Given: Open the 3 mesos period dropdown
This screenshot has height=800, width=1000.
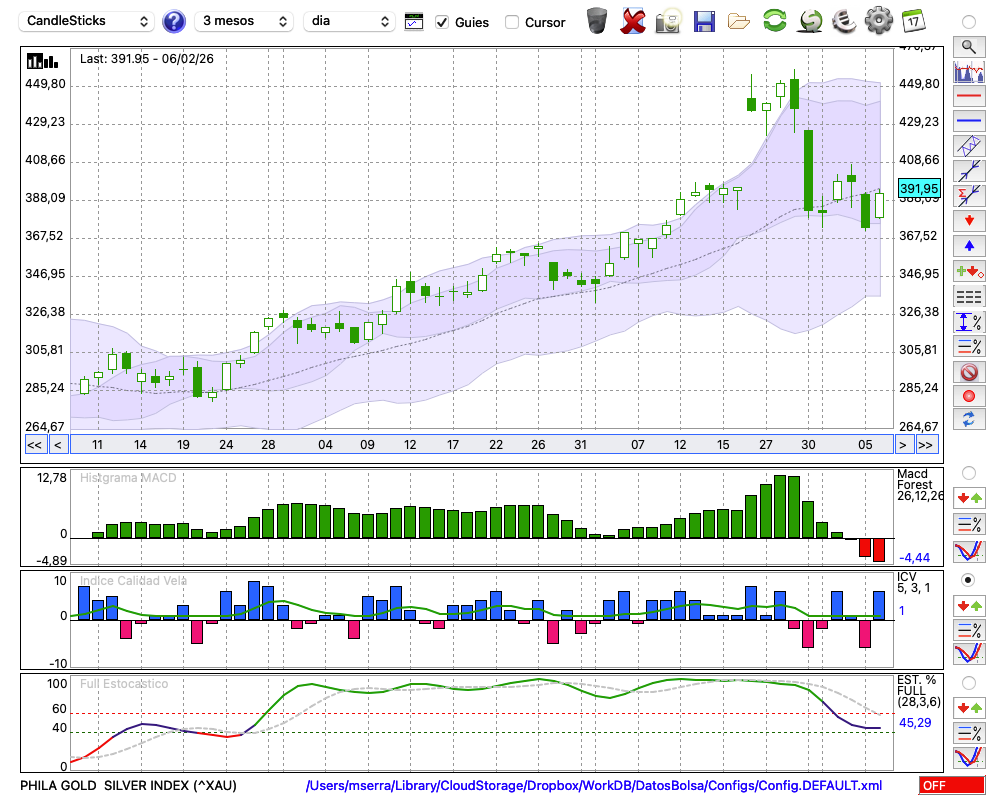Looking at the screenshot, I should pyautogui.click(x=244, y=21).
